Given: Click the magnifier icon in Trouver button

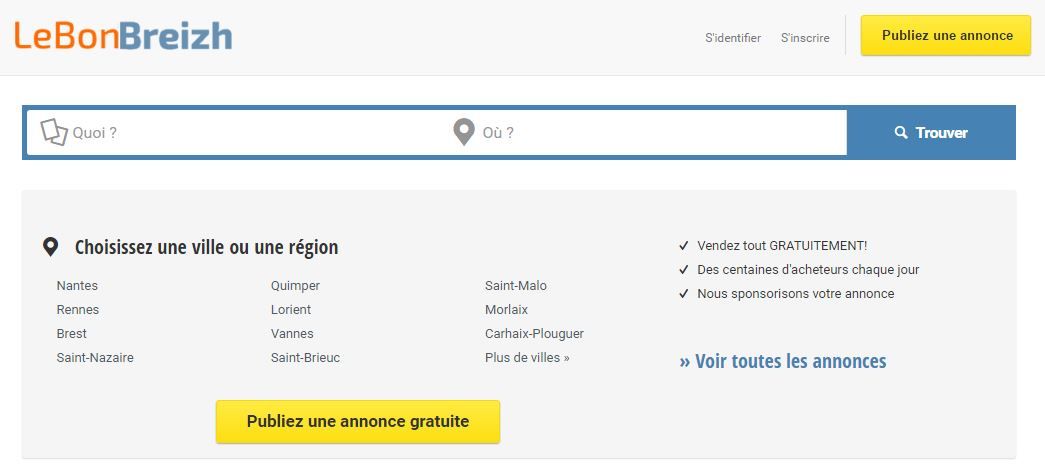Looking at the screenshot, I should tap(901, 132).
